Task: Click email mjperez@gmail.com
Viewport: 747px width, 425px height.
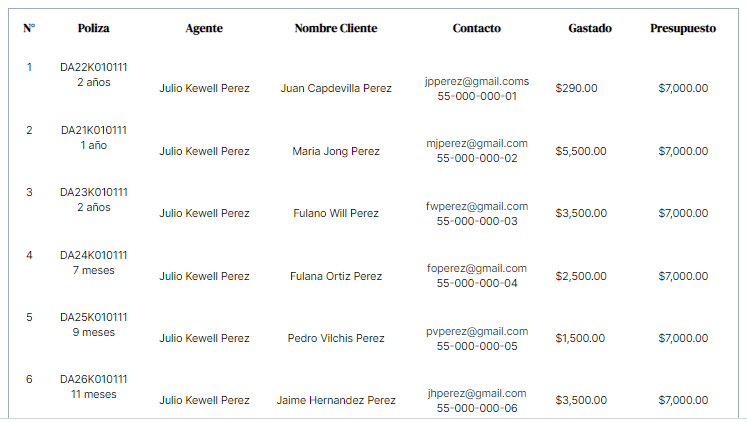Action: tap(477, 143)
